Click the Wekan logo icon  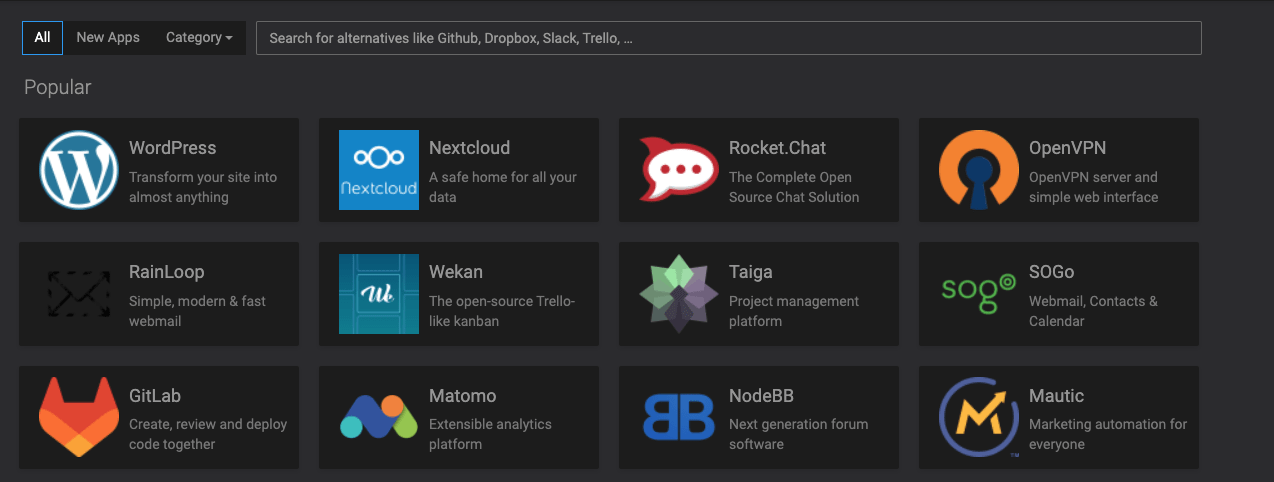(379, 294)
